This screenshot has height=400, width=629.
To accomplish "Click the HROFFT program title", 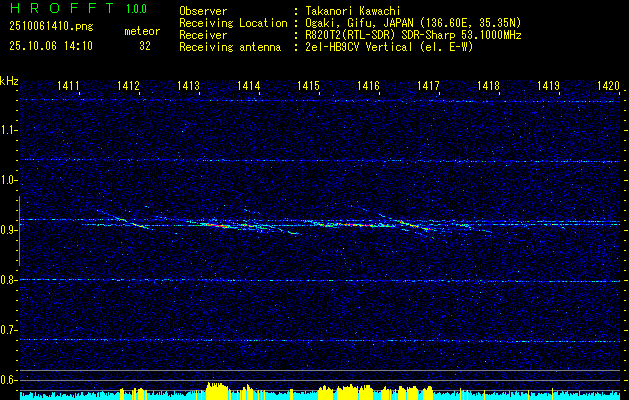I will tap(60, 8).
